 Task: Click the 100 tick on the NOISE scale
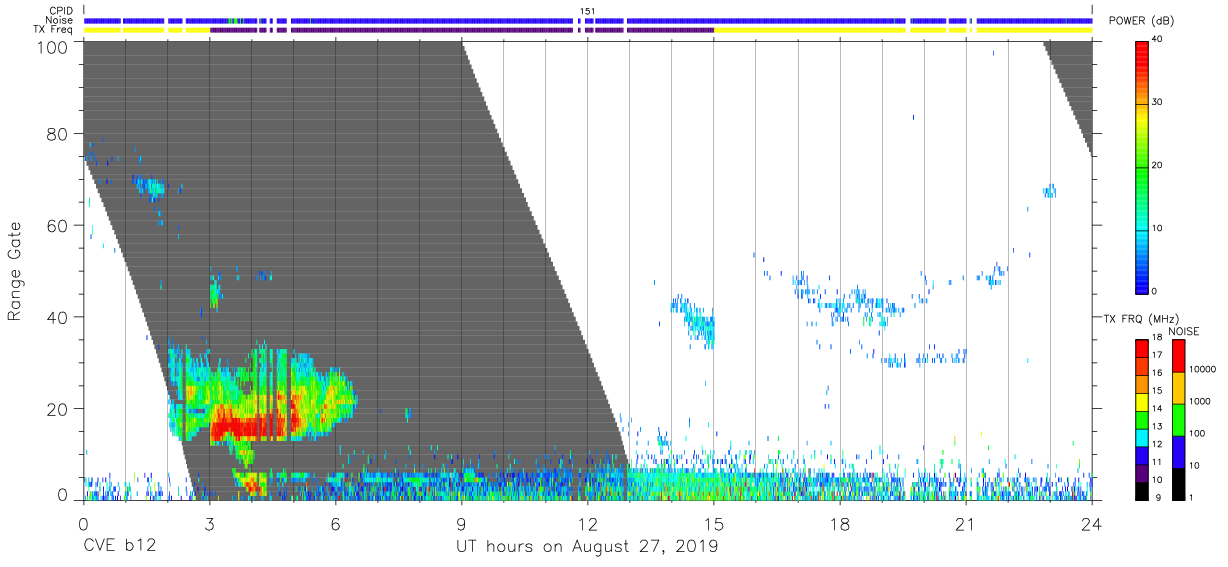point(1199,433)
